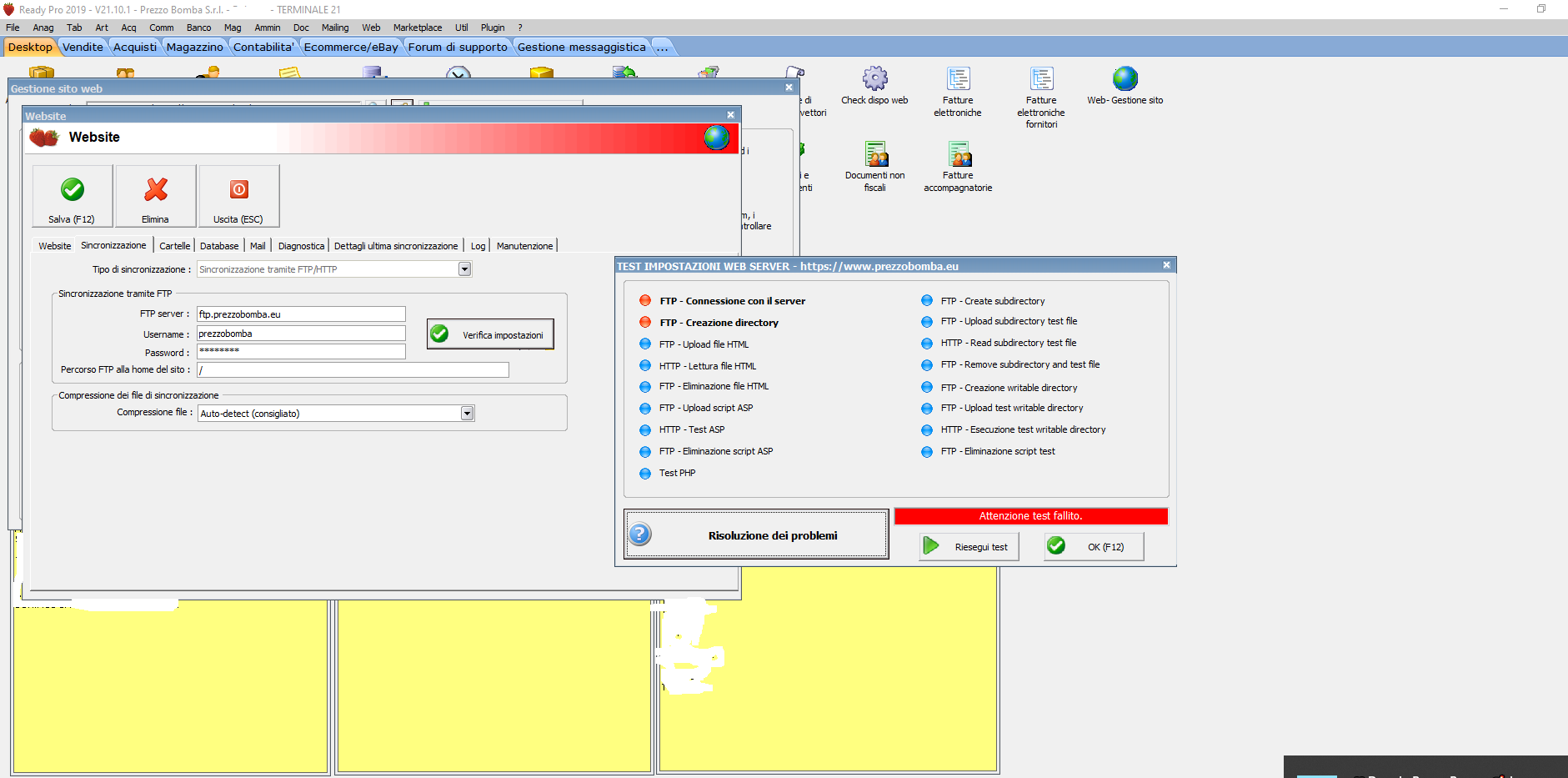Click red status icon for FTP Creazione directory
Image resolution: width=1568 pixels, height=778 pixels.
pos(645,323)
